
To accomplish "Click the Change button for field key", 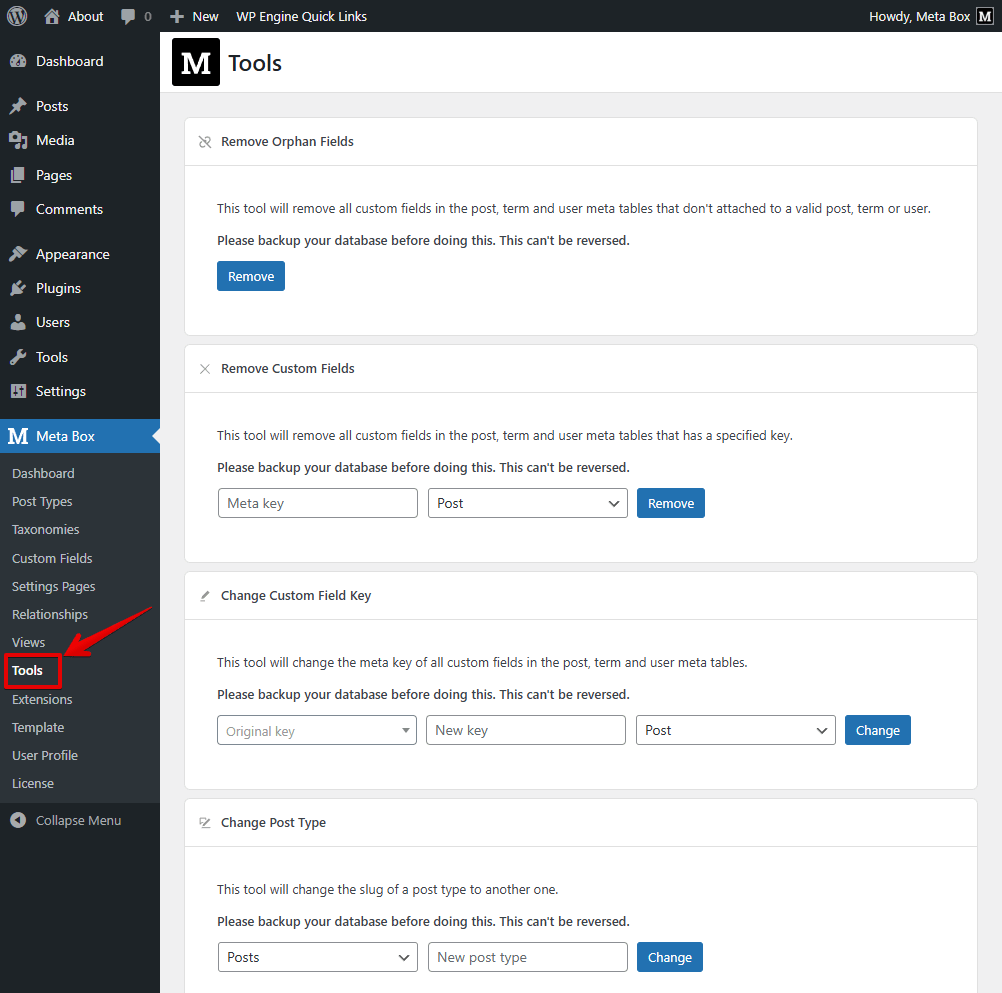I will [x=877, y=730].
